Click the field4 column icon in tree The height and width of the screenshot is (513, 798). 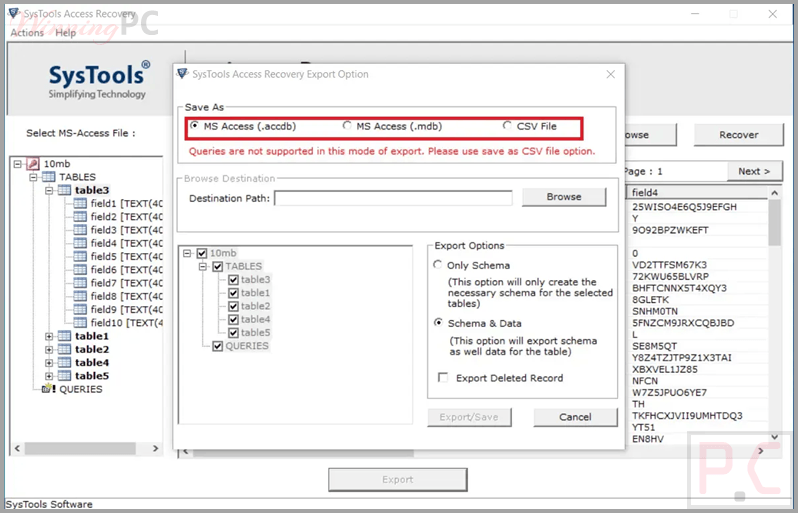click(80, 243)
